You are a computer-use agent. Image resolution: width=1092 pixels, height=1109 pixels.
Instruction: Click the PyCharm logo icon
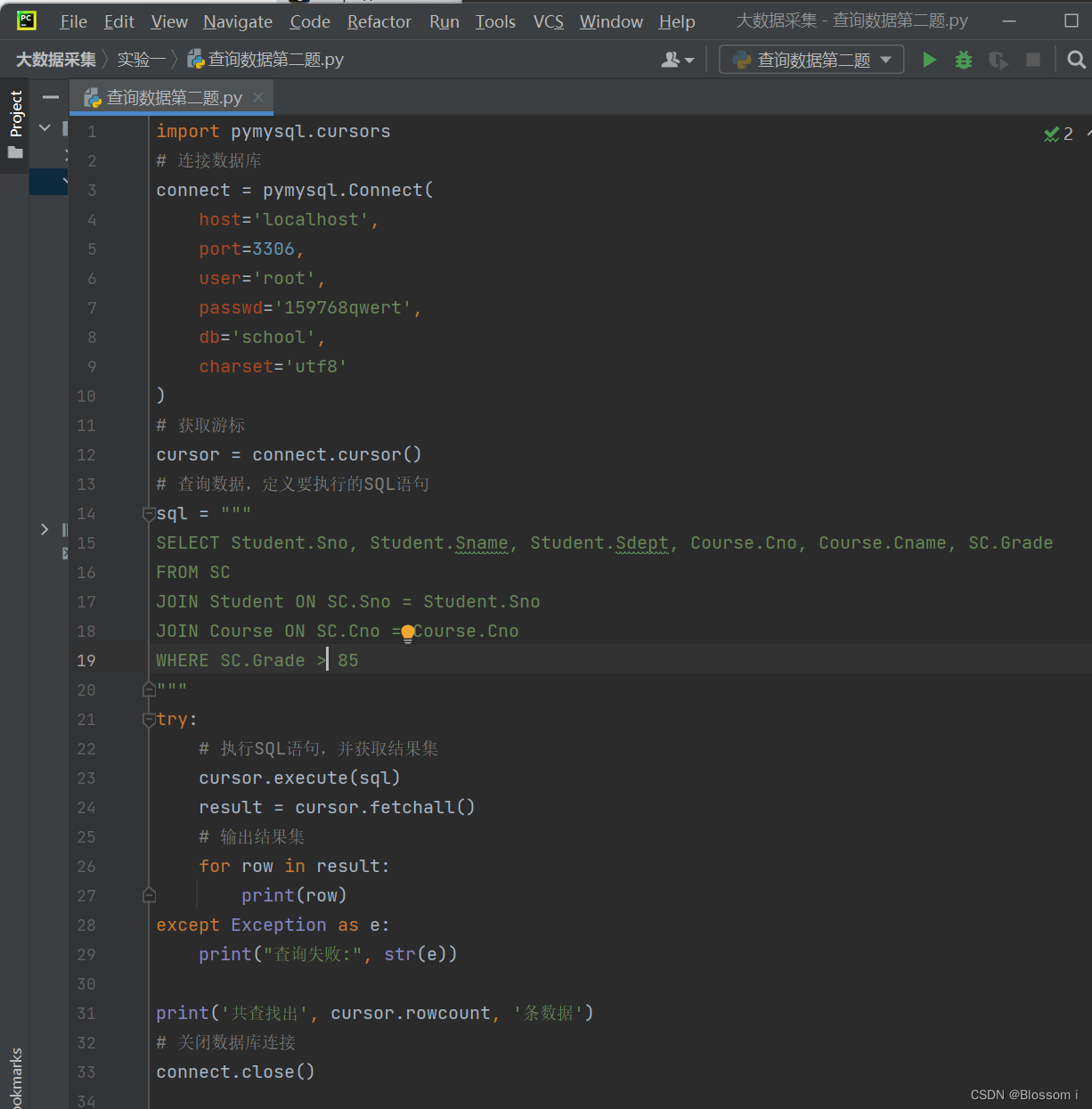(x=27, y=20)
